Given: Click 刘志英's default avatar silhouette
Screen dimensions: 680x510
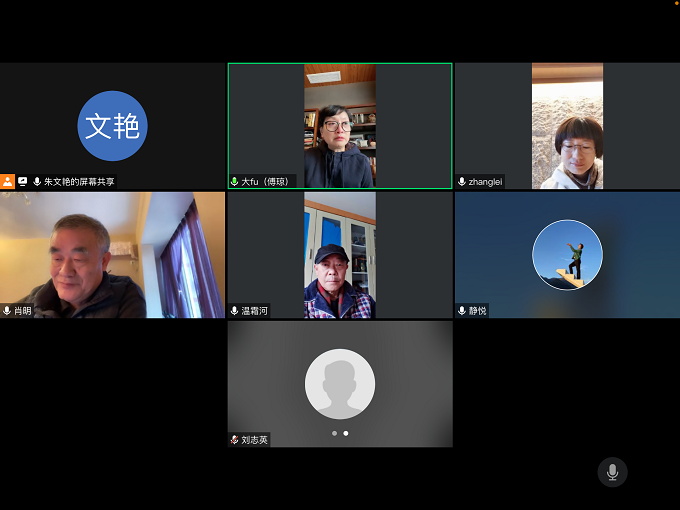Looking at the screenshot, I should coord(340,384).
